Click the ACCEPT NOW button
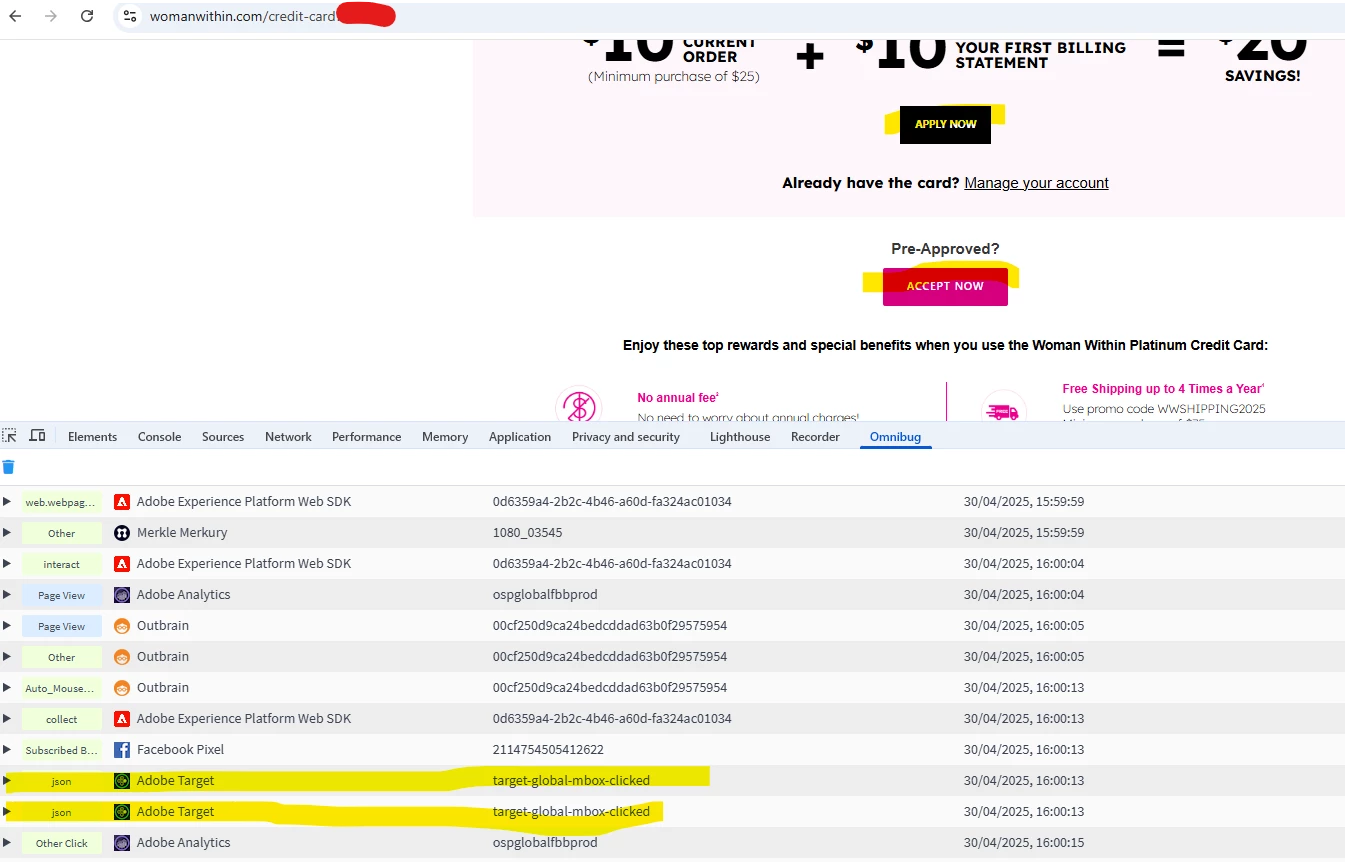Screen dimensions: 1345x862 [945, 286]
